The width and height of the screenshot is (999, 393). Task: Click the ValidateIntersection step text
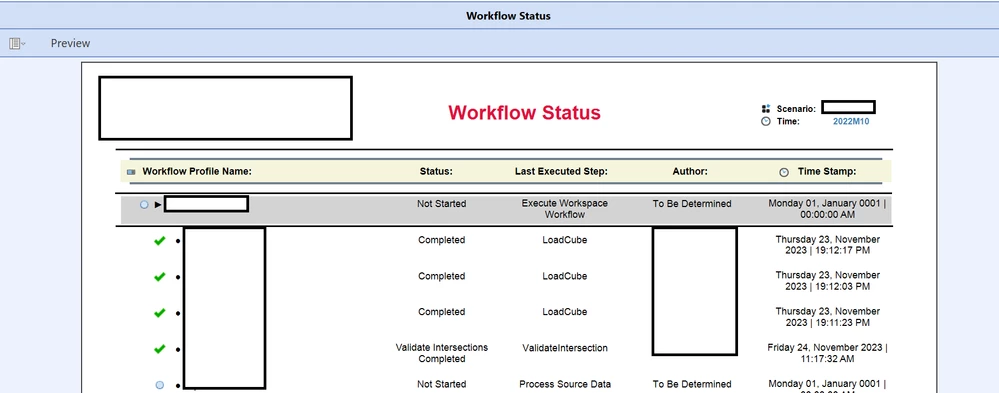[x=564, y=348]
